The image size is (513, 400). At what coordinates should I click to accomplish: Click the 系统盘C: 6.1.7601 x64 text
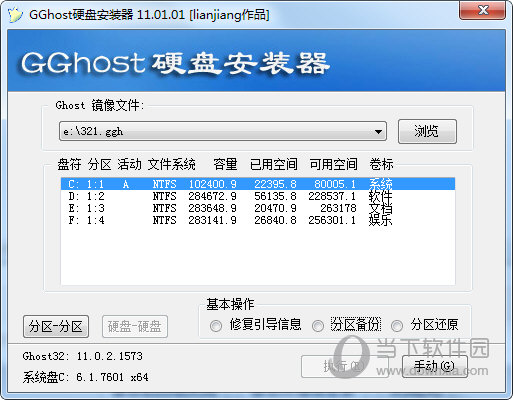(86, 377)
